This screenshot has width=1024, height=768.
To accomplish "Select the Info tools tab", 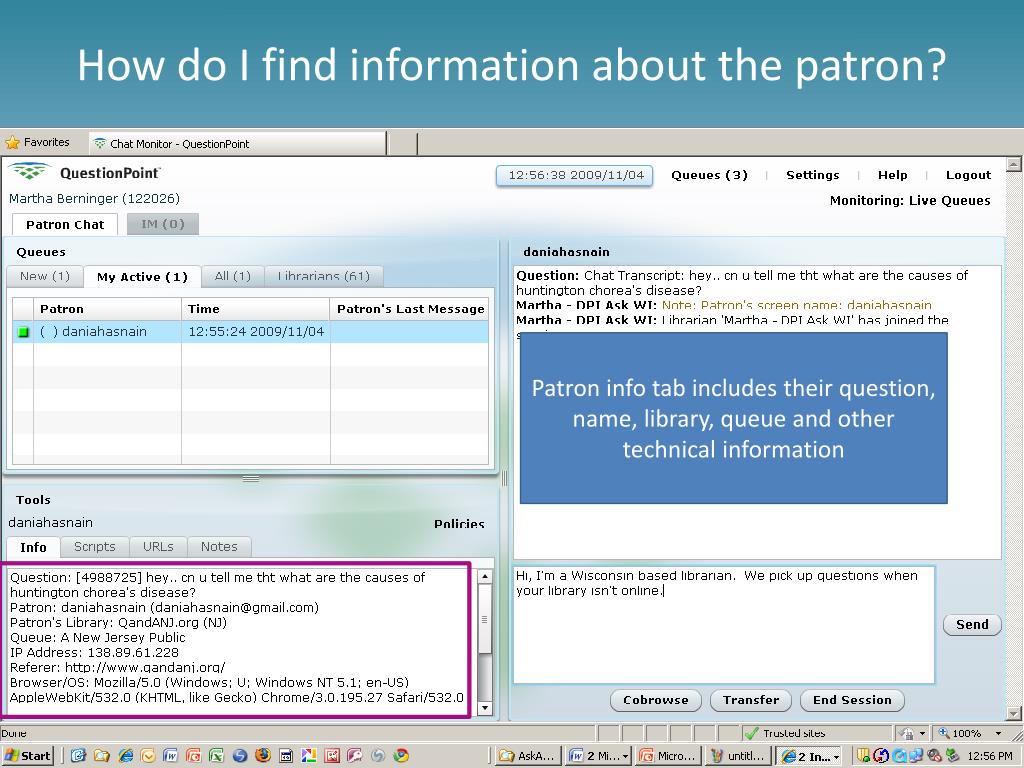I will (x=33, y=547).
